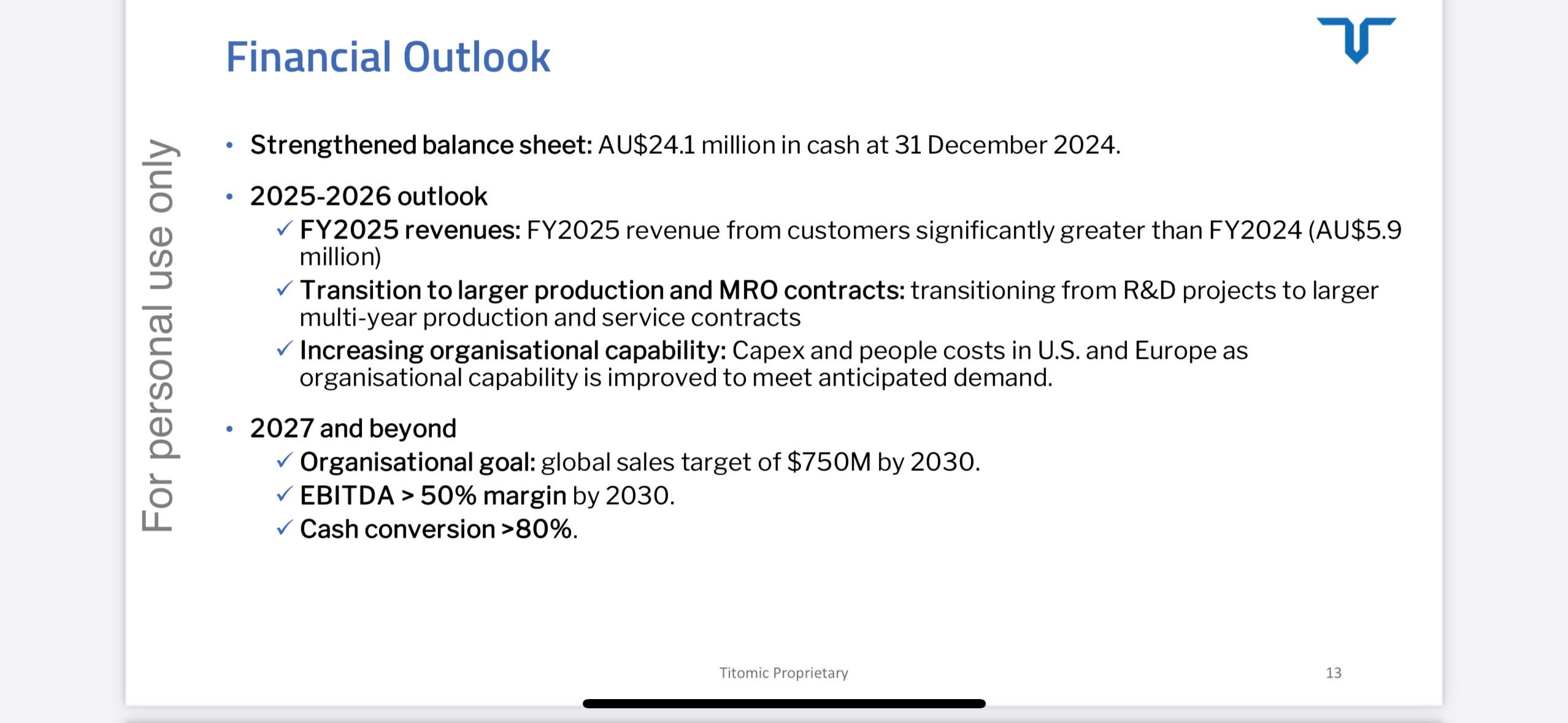Tap the '2027 and beyond' heading
This screenshot has height=723, width=1568.
pyautogui.click(x=353, y=428)
